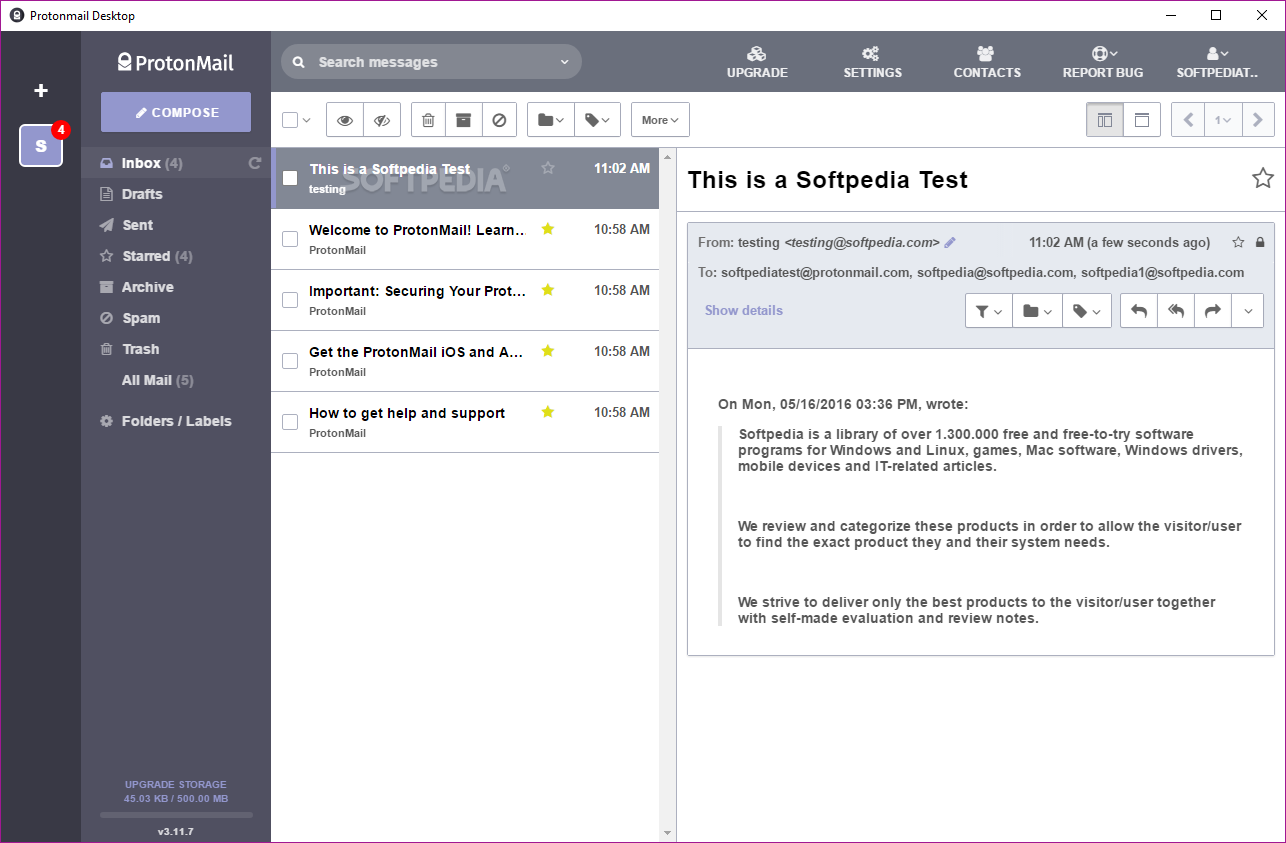Archive the selected message
This screenshot has width=1286, height=843.
coord(463,119)
